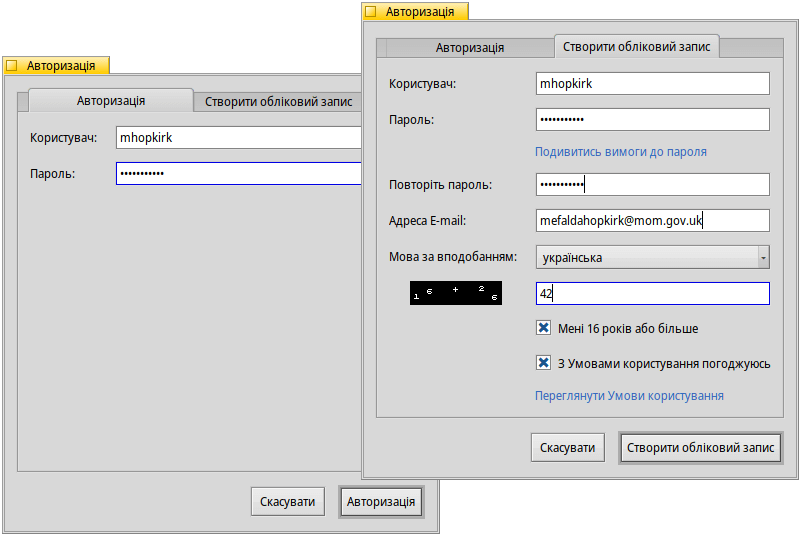
Task: Click Скасувати in the back window
Action: tap(288, 502)
